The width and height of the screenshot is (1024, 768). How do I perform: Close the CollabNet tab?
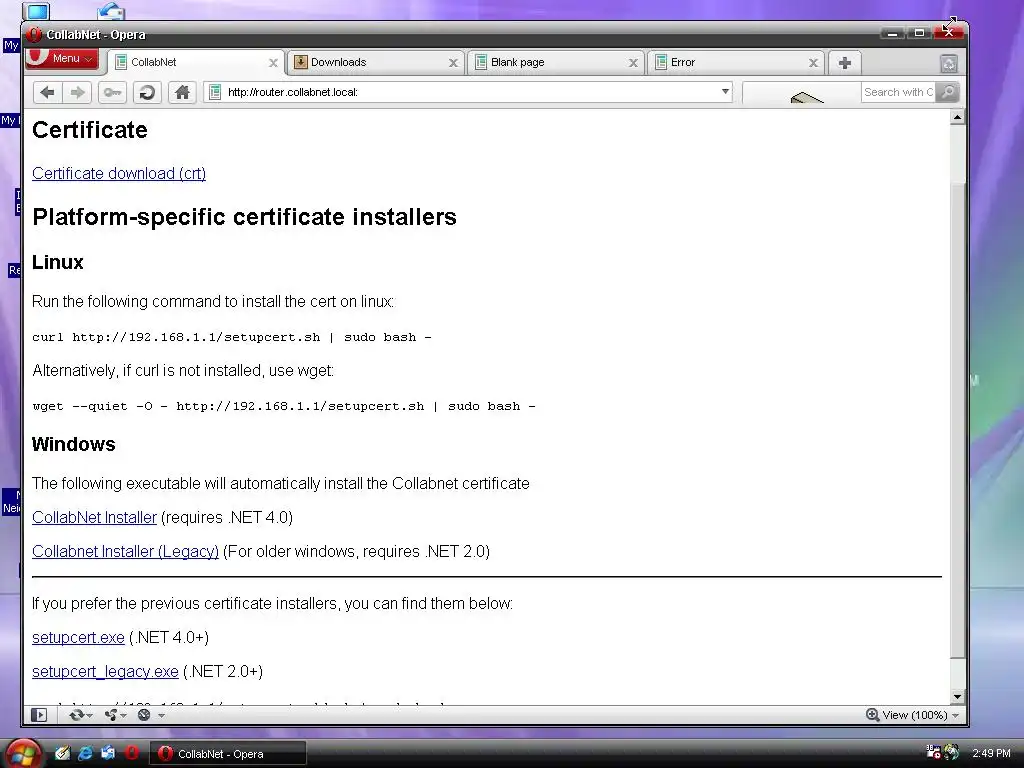pos(273,63)
